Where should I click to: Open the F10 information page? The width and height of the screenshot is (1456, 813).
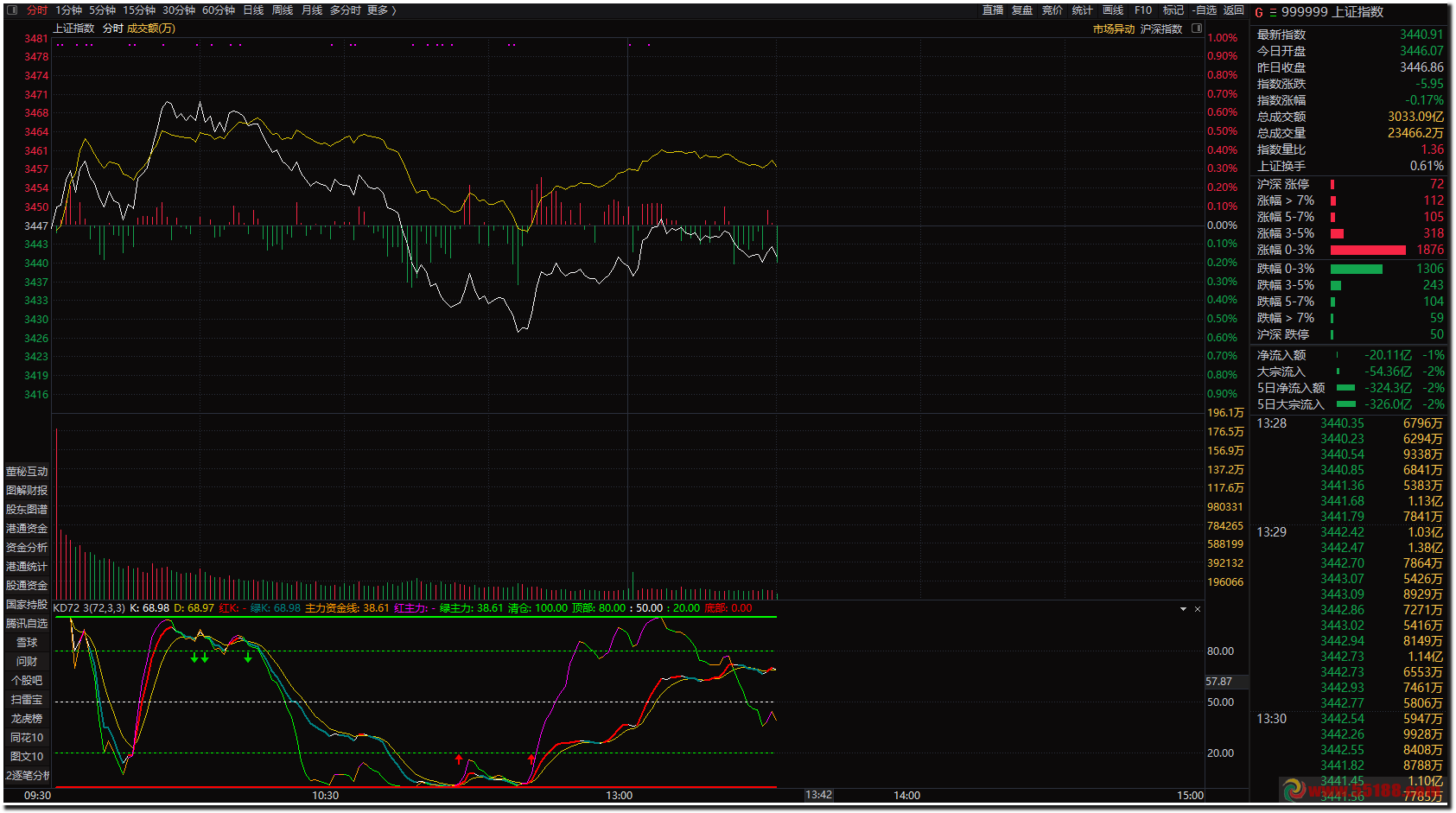[1143, 10]
